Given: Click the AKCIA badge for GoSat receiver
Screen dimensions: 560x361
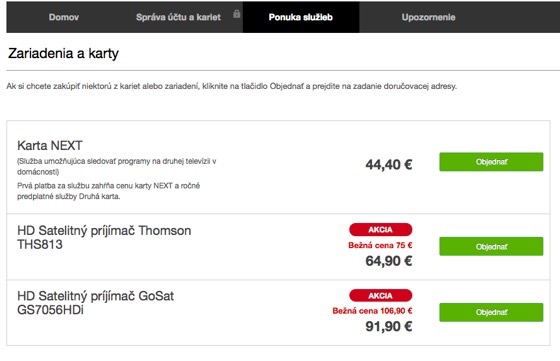Looking at the screenshot, I should tap(381, 296).
